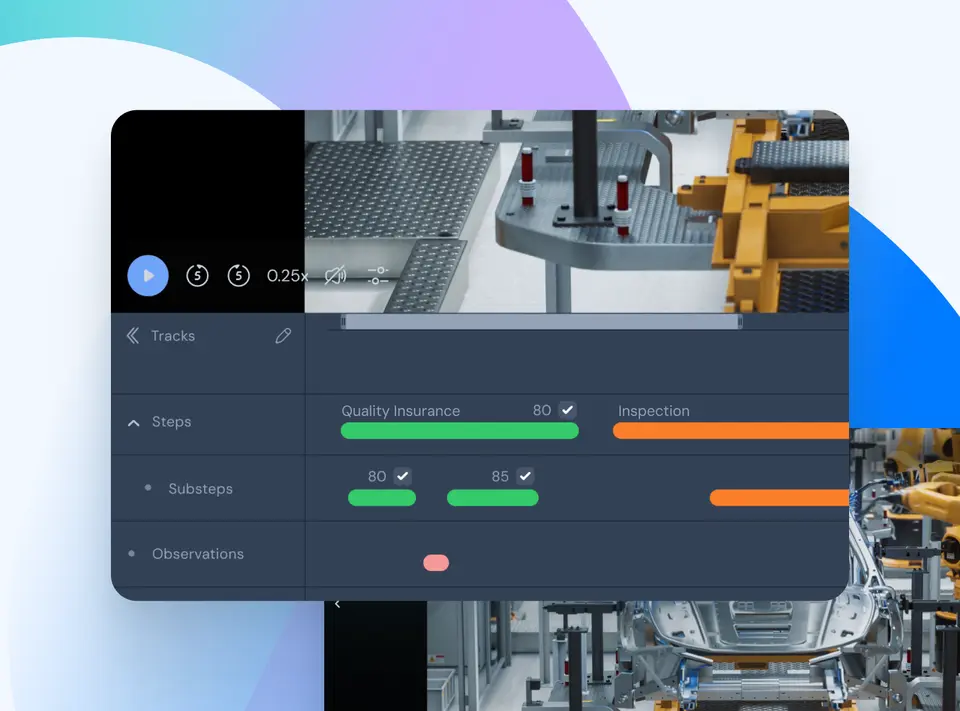The width and height of the screenshot is (960, 711).
Task: Click the right handle of timeline range
Action: 740,322
